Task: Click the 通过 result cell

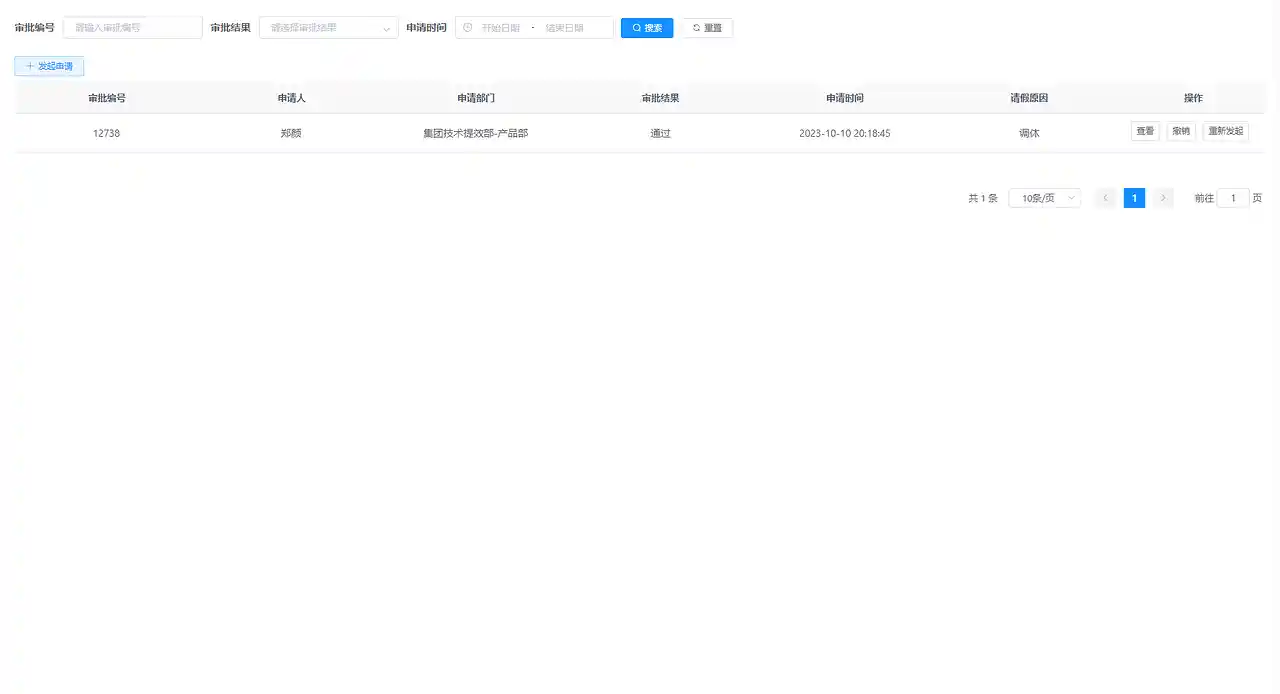Action: [660, 133]
